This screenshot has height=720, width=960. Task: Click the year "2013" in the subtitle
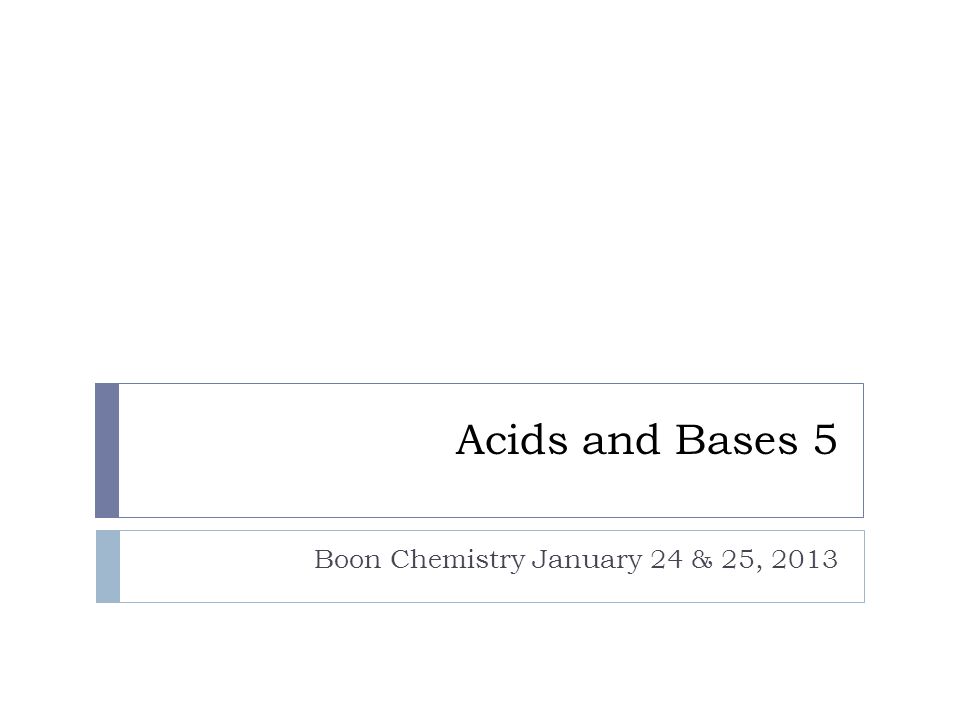point(804,560)
